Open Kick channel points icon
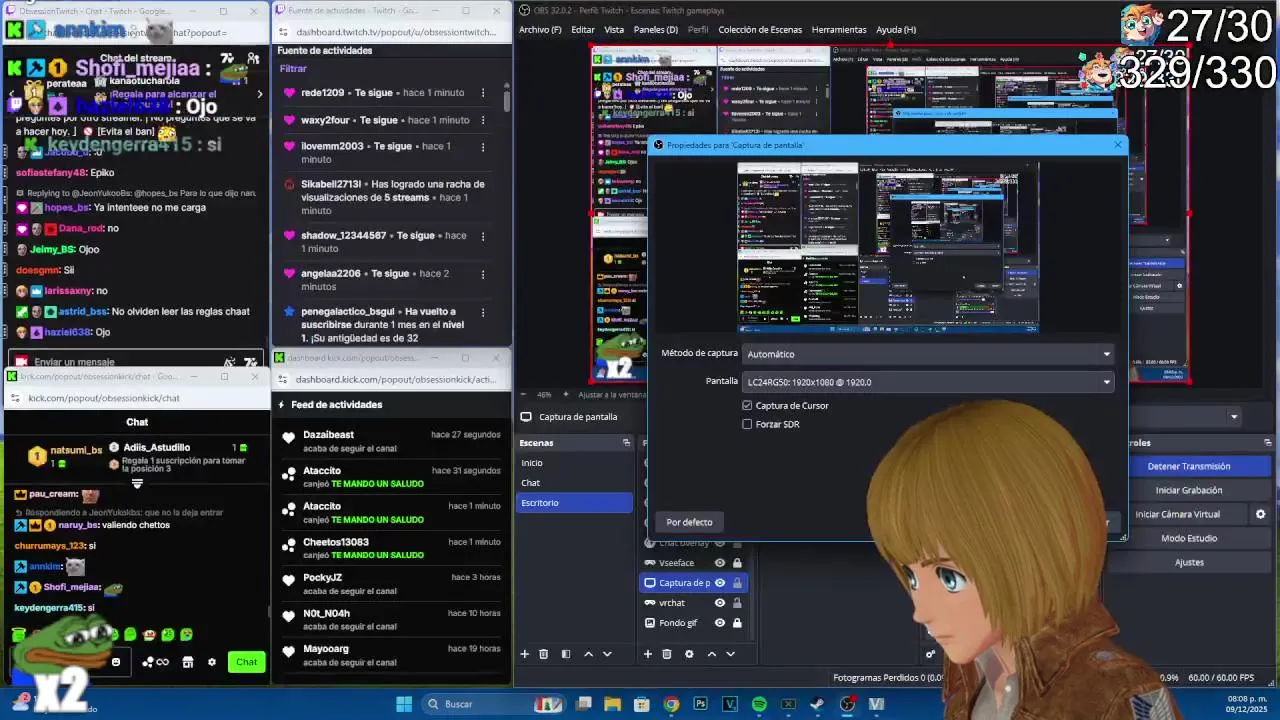 tap(155, 662)
